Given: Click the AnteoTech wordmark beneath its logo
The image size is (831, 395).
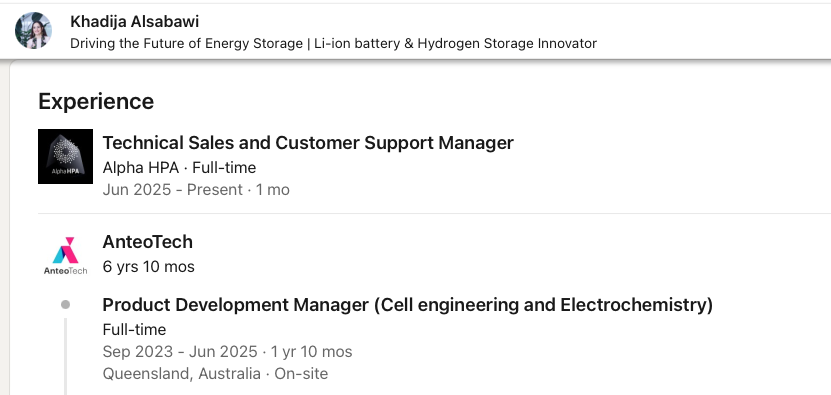Looking at the screenshot, I should tap(66, 270).
